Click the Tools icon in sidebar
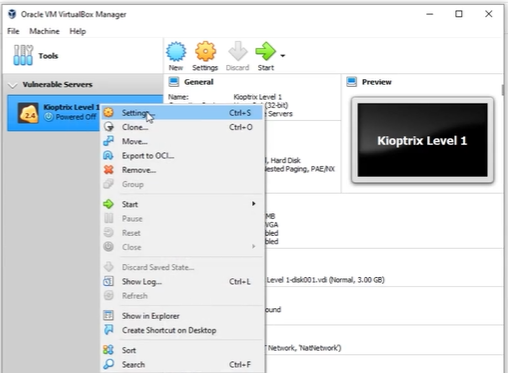This screenshot has width=508, height=373. (23, 55)
